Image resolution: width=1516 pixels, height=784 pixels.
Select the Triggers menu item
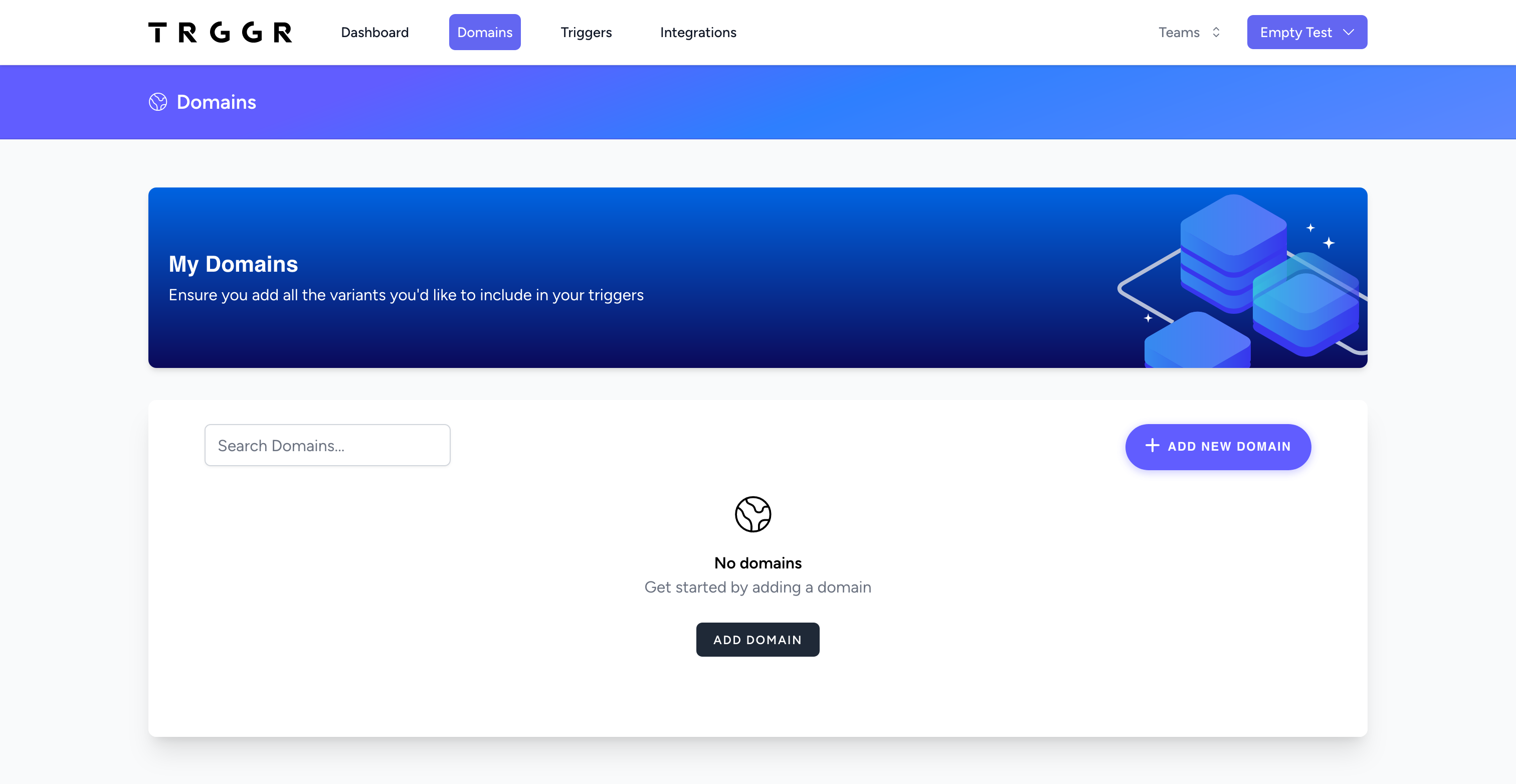[x=587, y=32]
